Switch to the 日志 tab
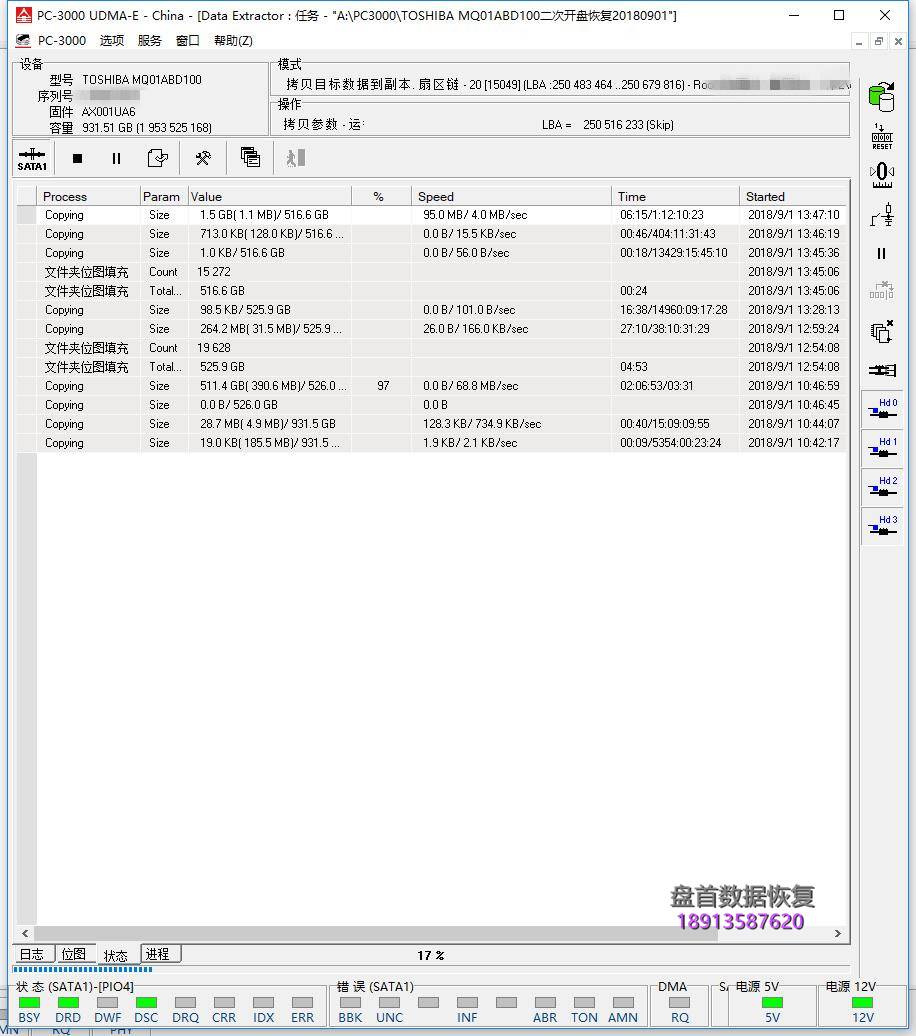This screenshot has width=916, height=1036. (32, 955)
